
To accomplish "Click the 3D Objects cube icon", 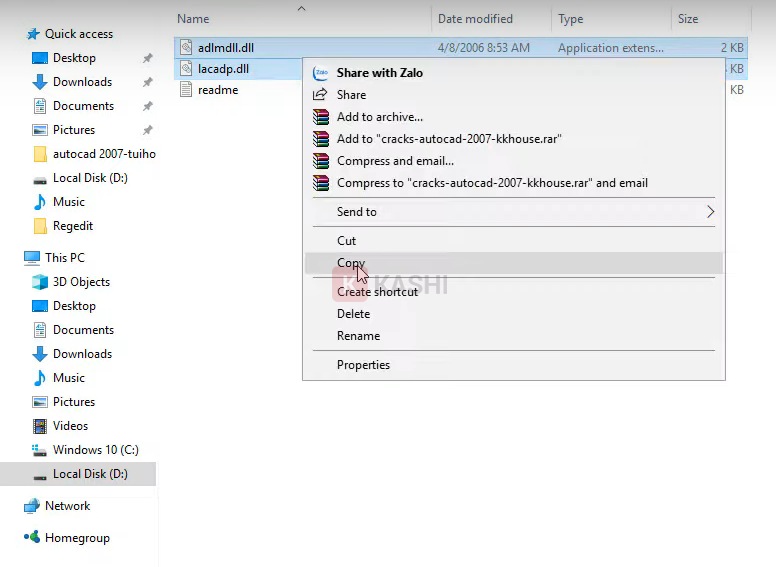I will (x=40, y=282).
